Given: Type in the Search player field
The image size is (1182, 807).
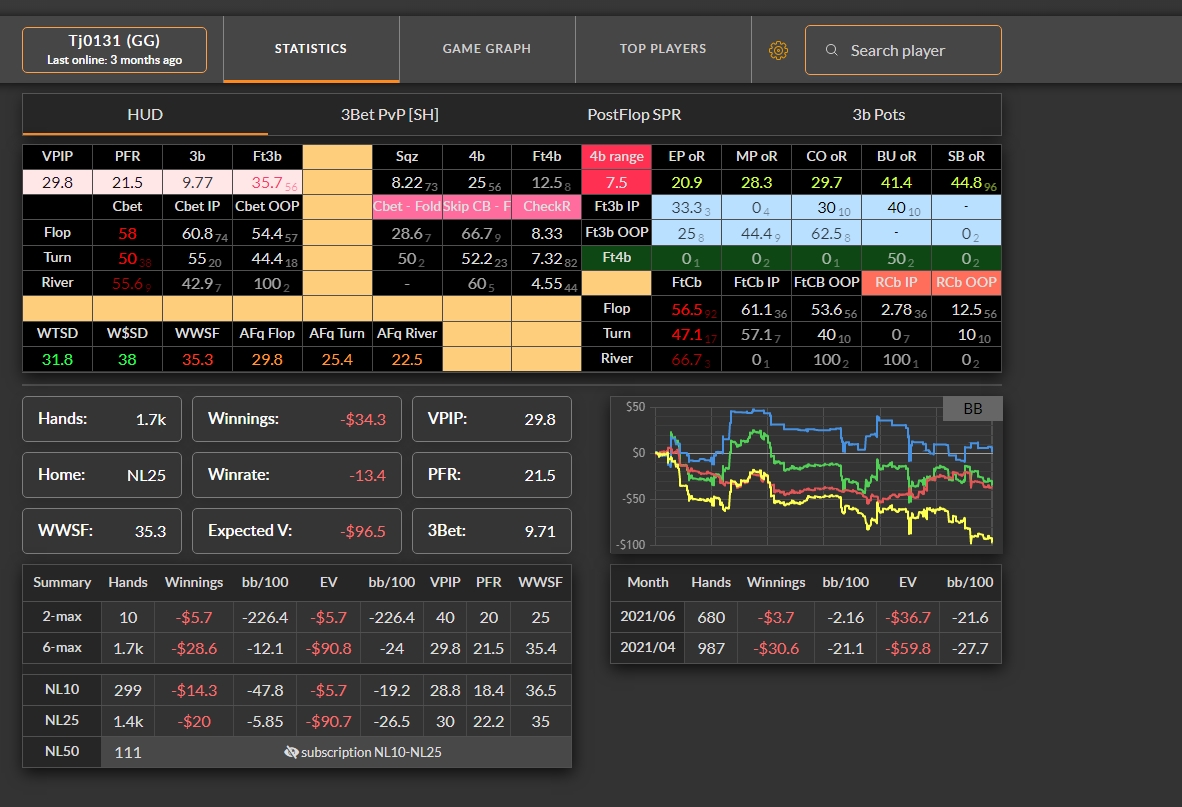Looking at the screenshot, I should click(x=915, y=50).
